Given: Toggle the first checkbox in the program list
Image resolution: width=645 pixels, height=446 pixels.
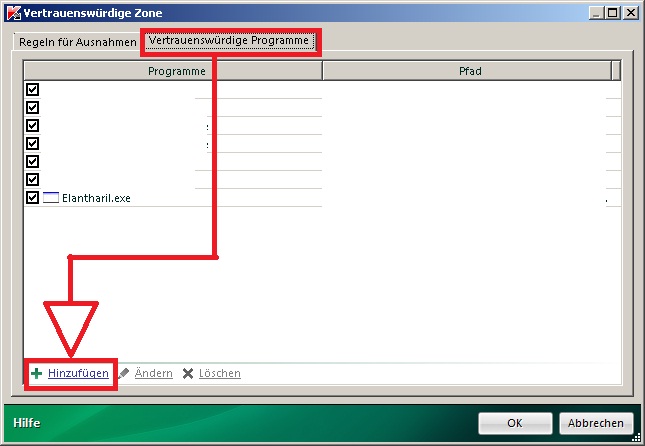Looking at the screenshot, I should coord(32,90).
